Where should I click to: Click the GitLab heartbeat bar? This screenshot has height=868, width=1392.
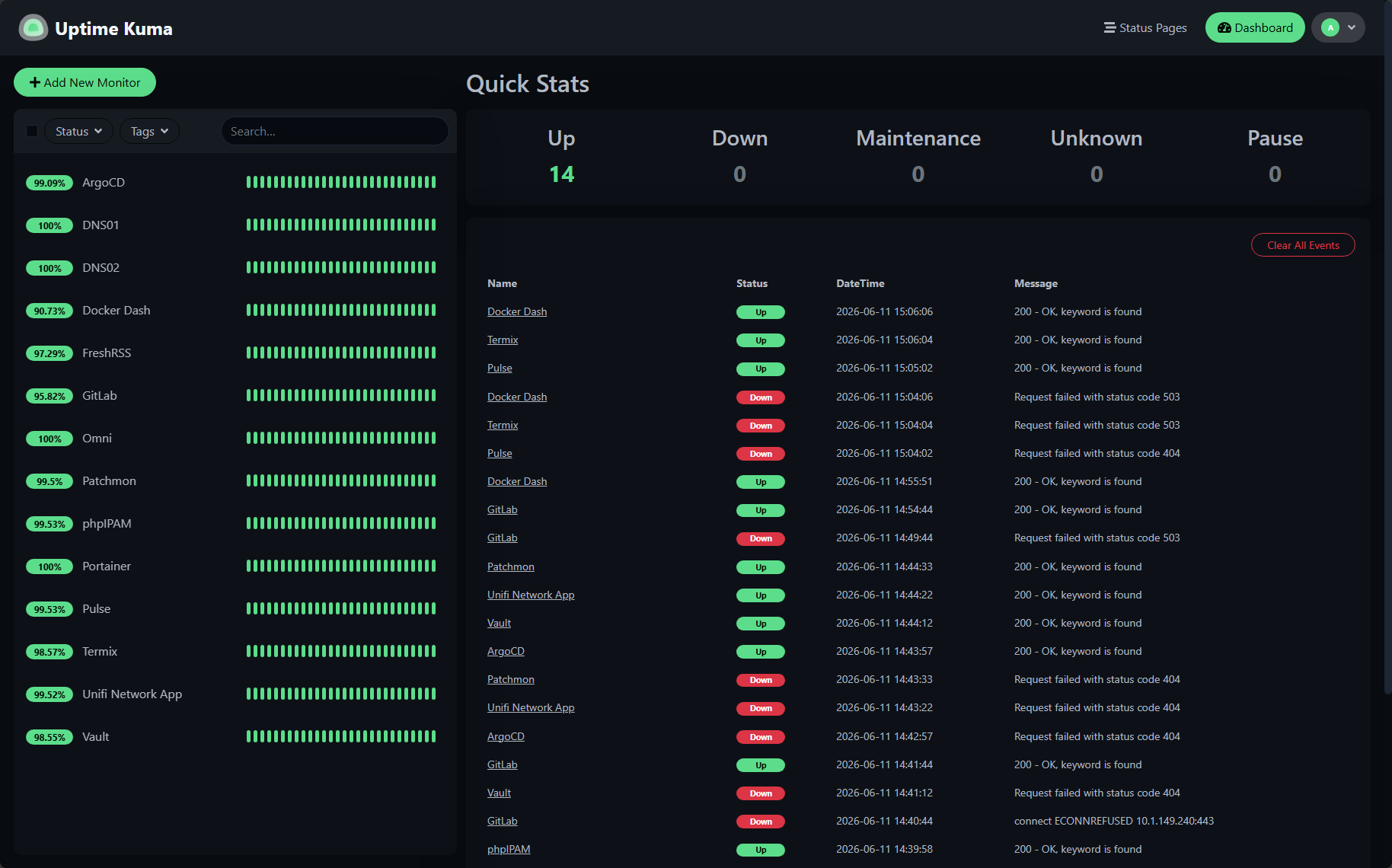pos(341,395)
